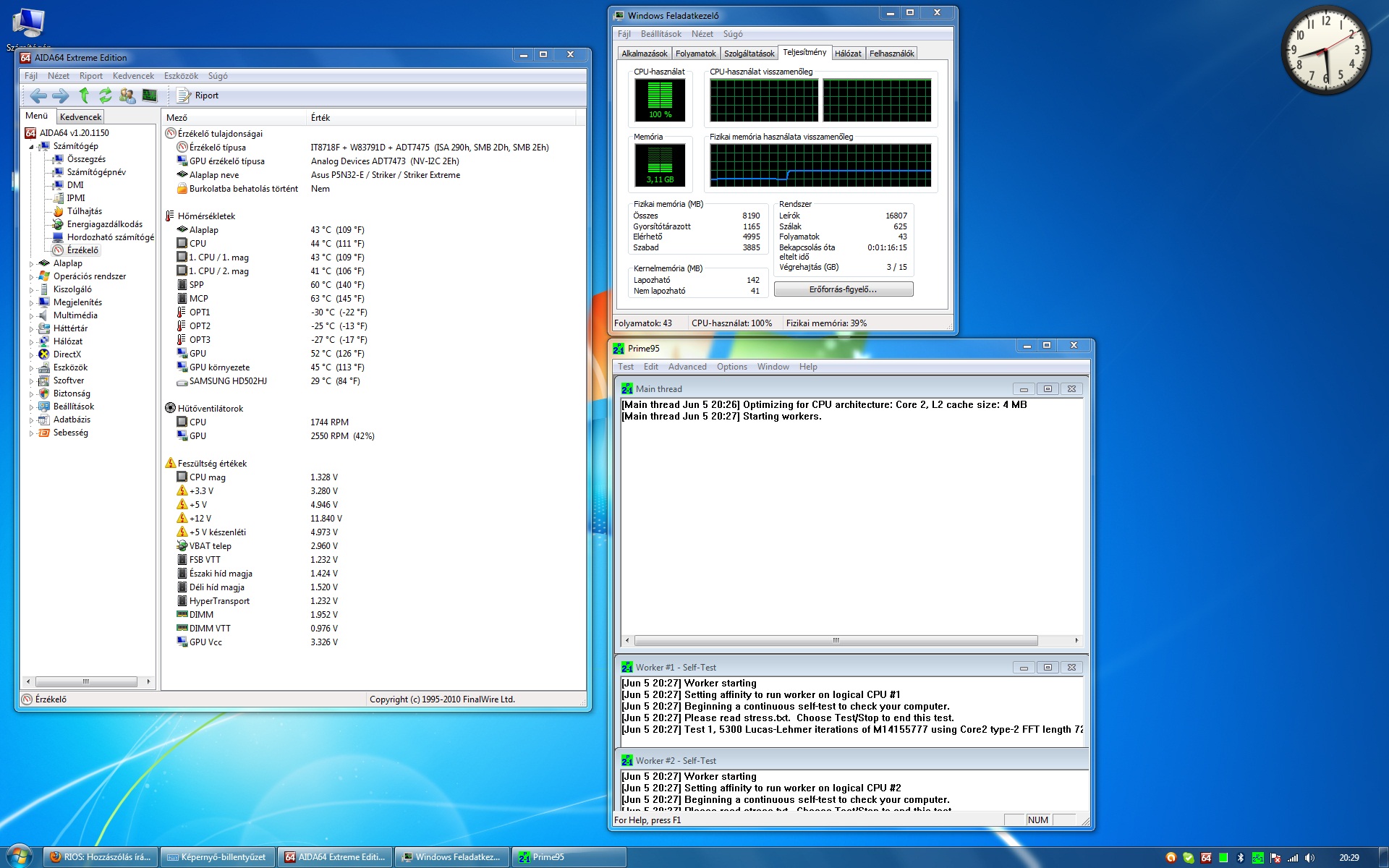Image resolution: width=1389 pixels, height=868 pixels.
Task: Expand the Operációs rendszer tree node
Action: tap(31, 277)
